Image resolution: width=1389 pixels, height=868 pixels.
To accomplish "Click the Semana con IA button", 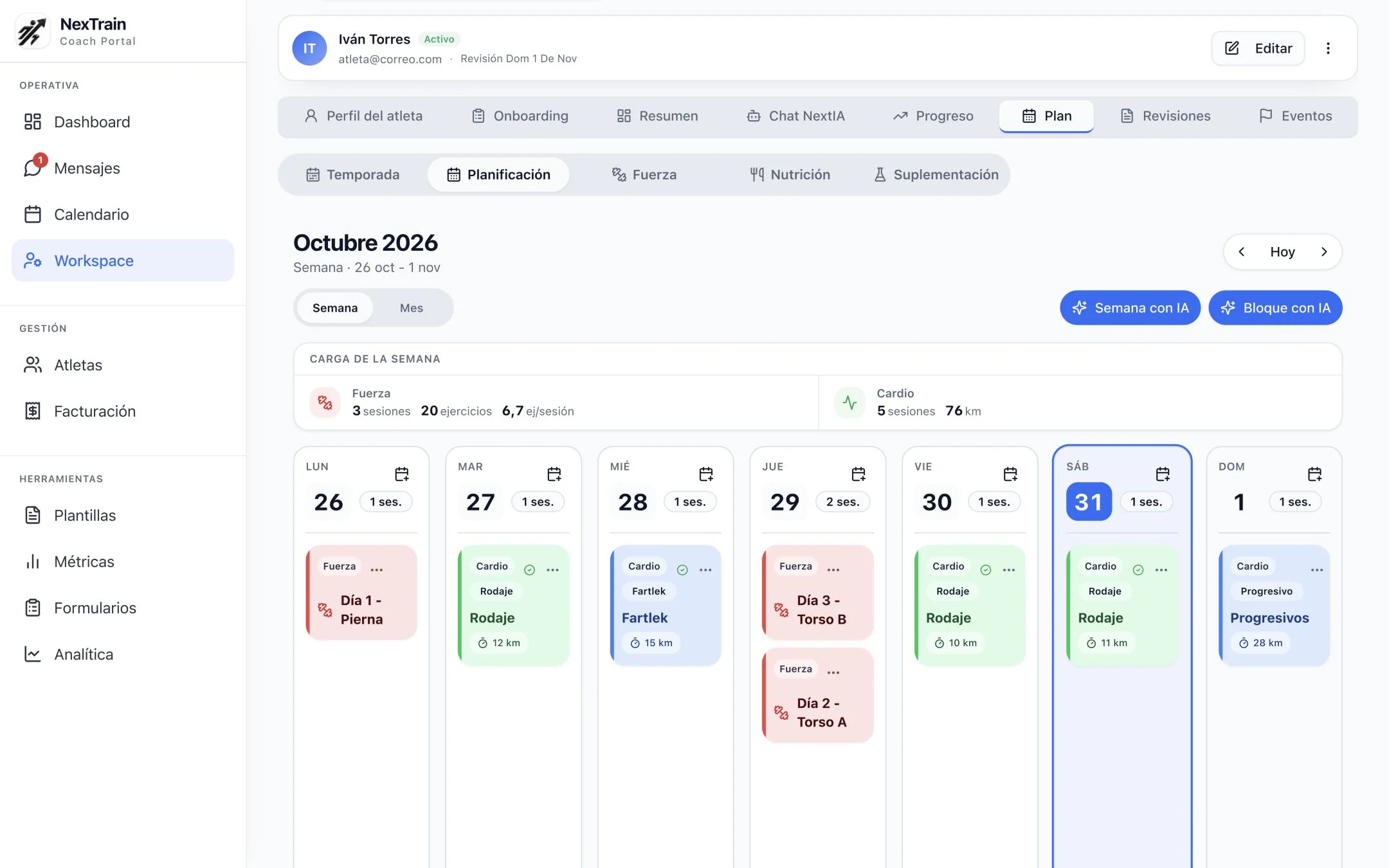I will pyautogui.click(x=1130, y=307).
